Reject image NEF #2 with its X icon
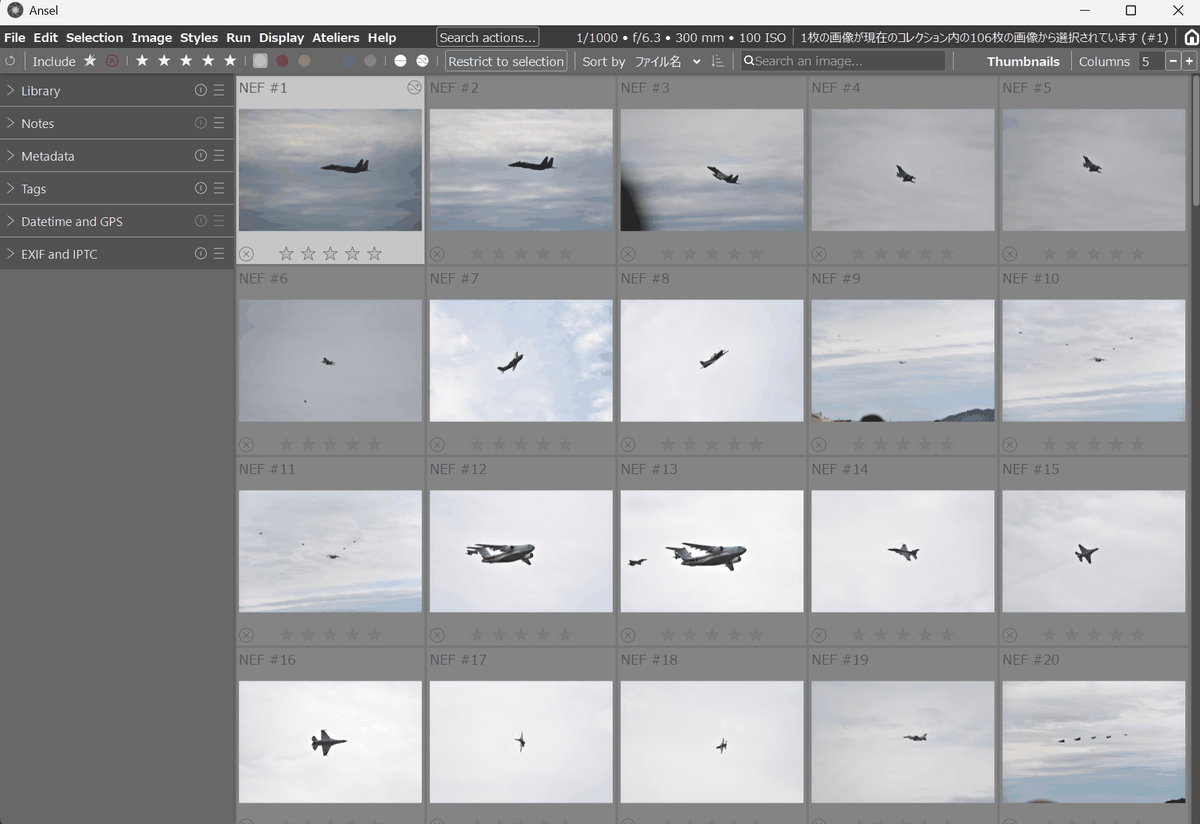The height and width of the screenshot is (824, 1200). 437,254
